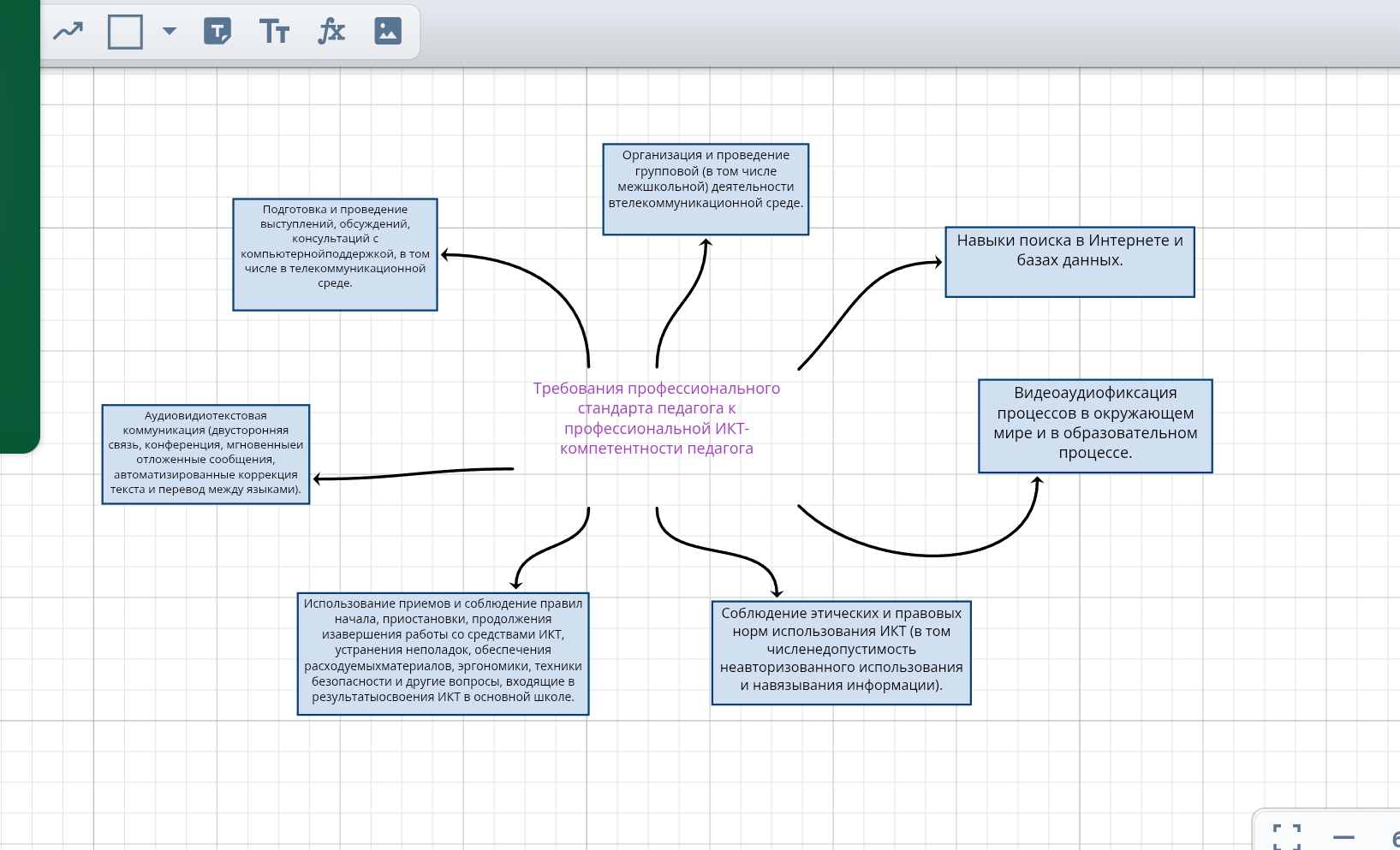Zoom out with the minus button
Image resolution: width=1400 pixels, height=850 pixels.
click(1343, 836)
